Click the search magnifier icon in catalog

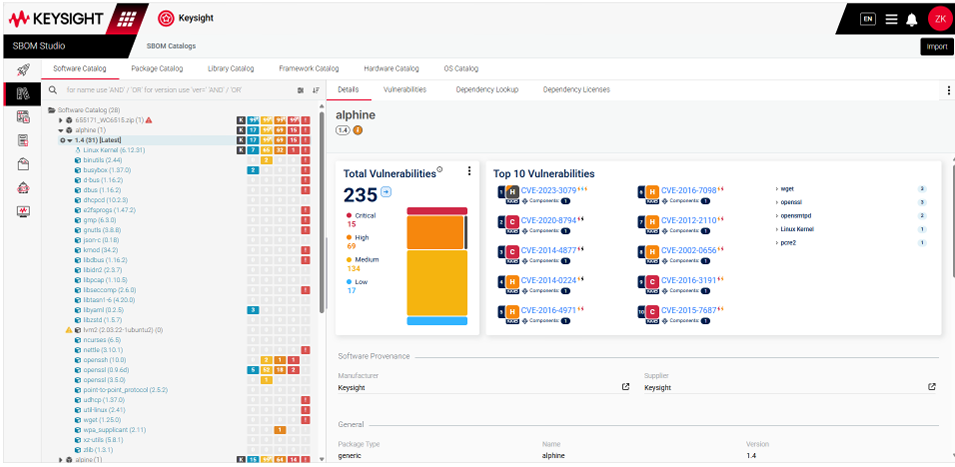53,90
